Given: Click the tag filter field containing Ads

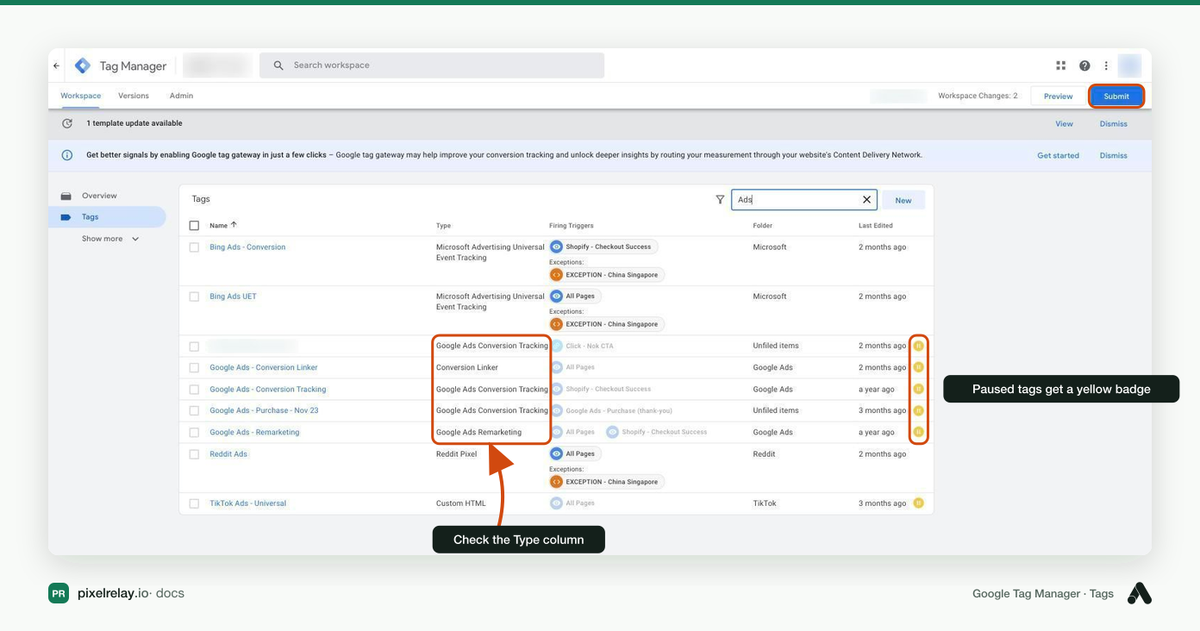Looking at the screenshot, I should [x=804, y=200].
